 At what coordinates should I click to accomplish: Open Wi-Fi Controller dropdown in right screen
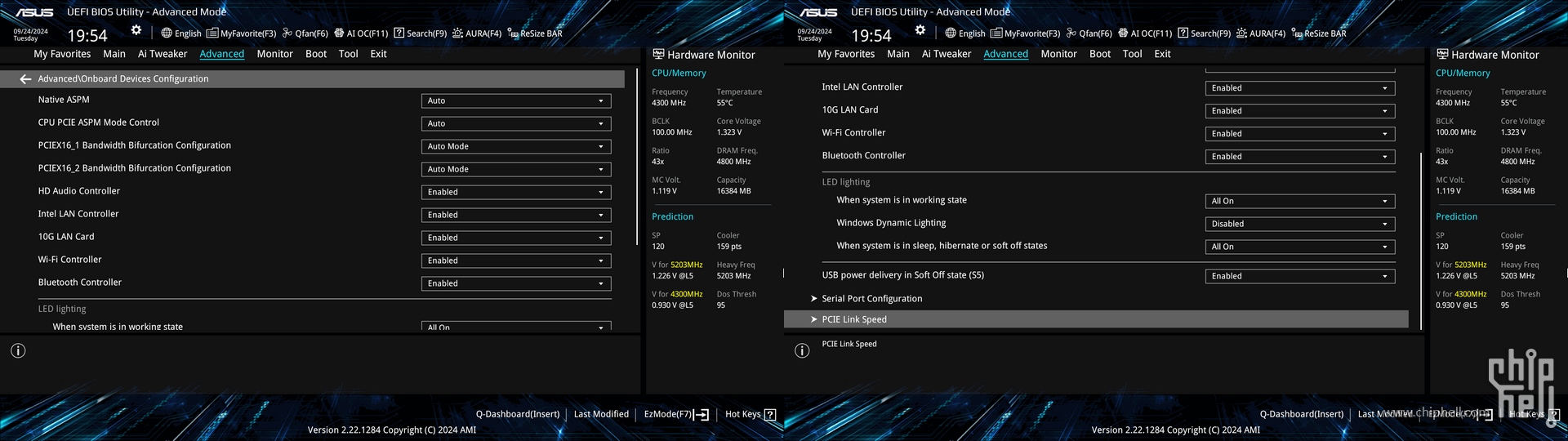[x=1300, y=134]
